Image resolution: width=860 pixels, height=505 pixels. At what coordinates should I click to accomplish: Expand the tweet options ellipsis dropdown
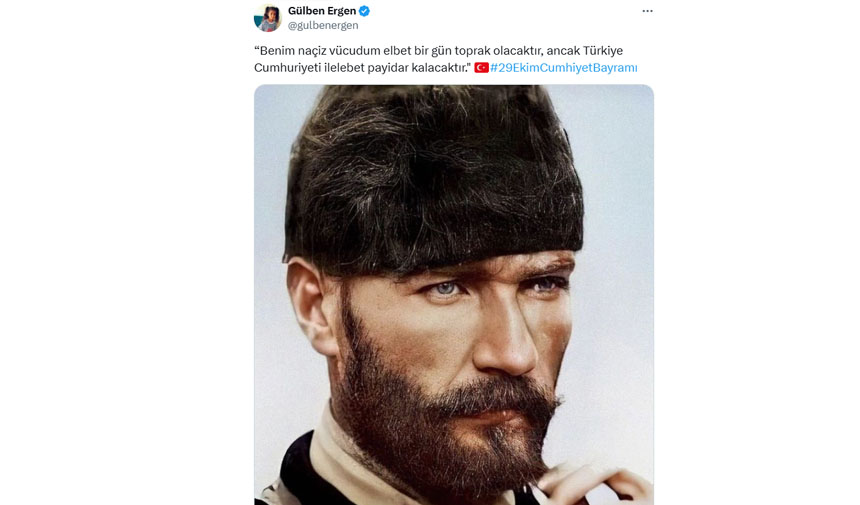[647, 11]
